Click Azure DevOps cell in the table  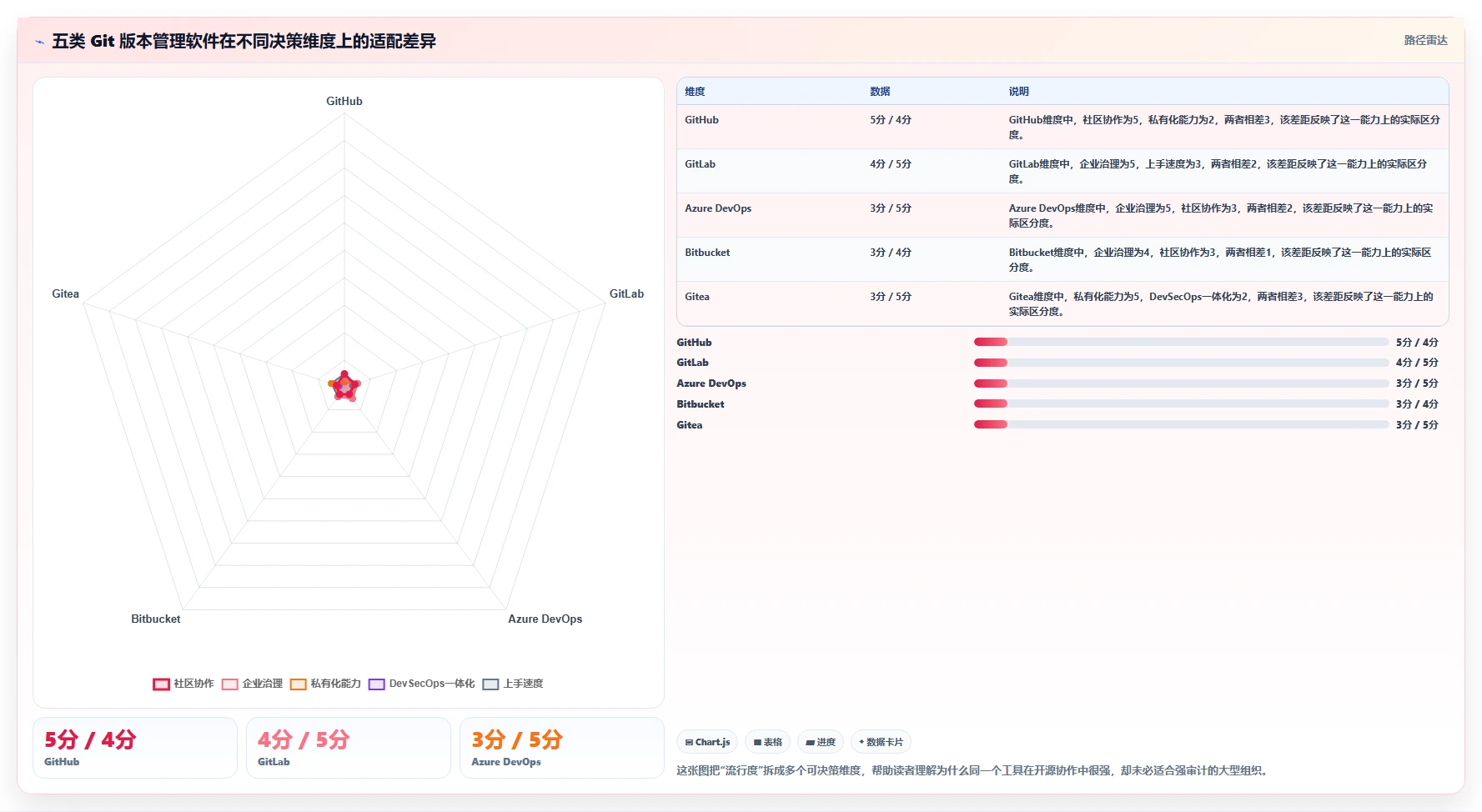tap(718, 208)
